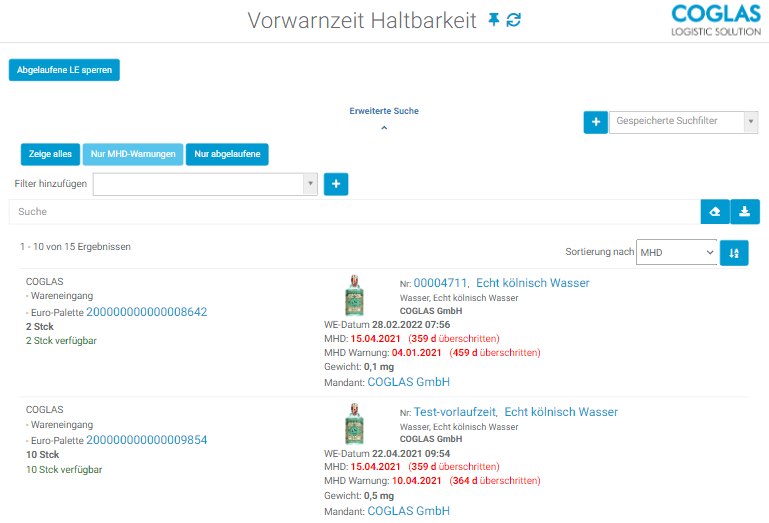The width and height of the screenshot is (769, 523).
Task: Open the Gespeicherte Suchfilter dropdown
Action: point(683,122)
